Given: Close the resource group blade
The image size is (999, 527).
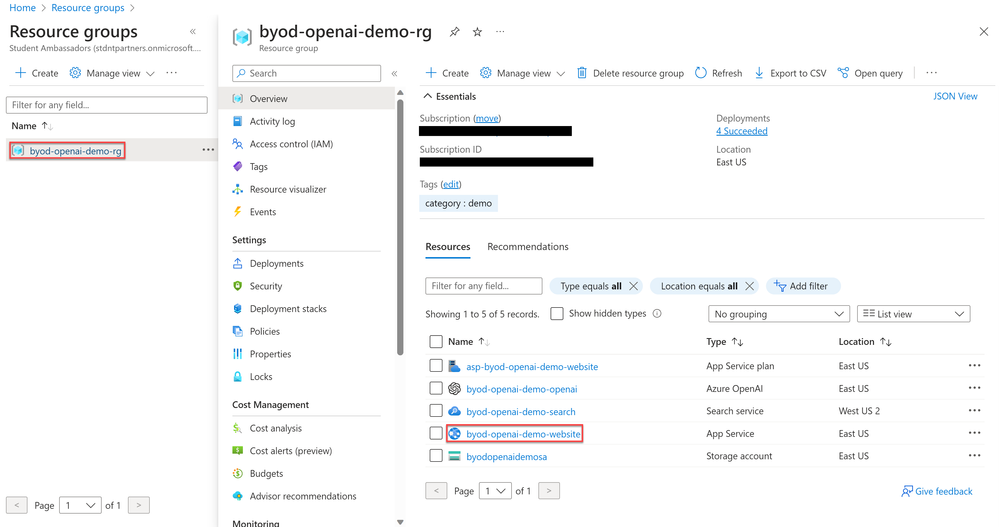Looking at the screenshot, I should [x=984, y=31].
